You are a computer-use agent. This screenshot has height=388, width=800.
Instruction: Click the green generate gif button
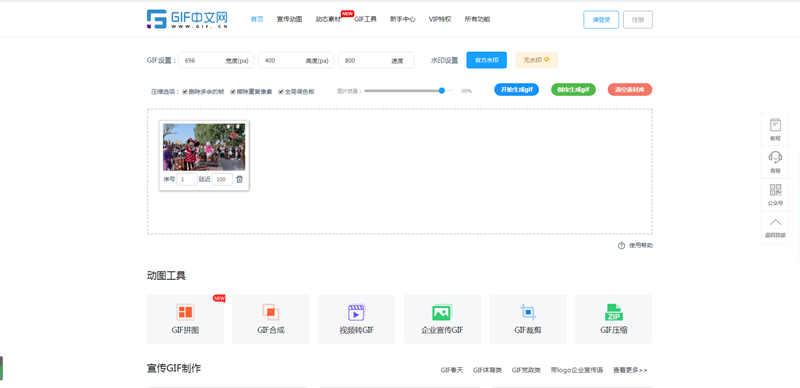(x=573, y=89)
